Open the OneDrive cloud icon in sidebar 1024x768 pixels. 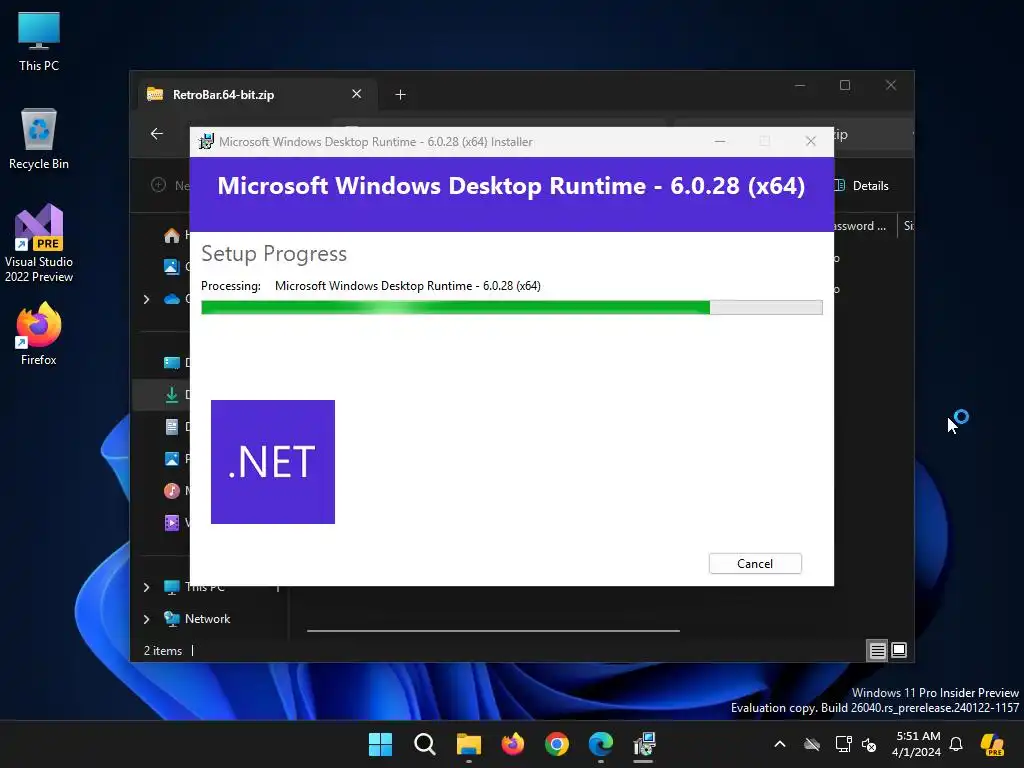[172, 299]
